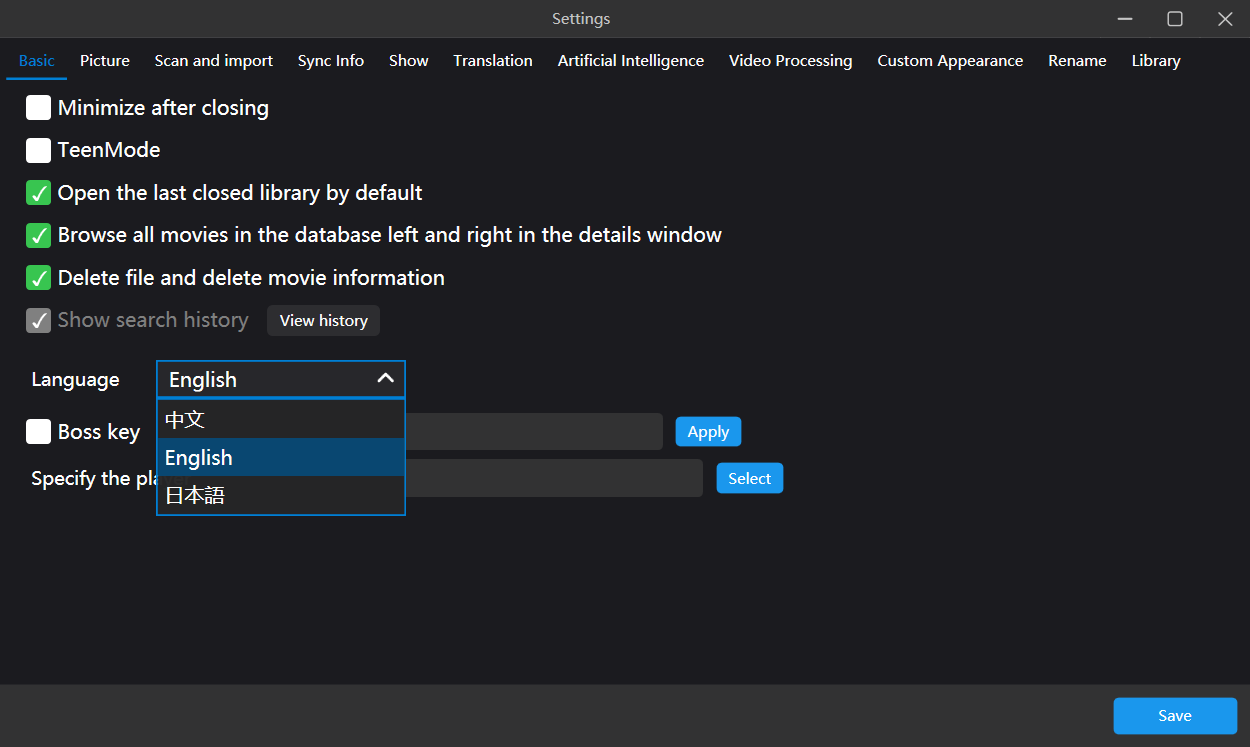This screenshot has width=1250, height=747.
Task: Click the Boss key input field
Action: tap(533, 432)
